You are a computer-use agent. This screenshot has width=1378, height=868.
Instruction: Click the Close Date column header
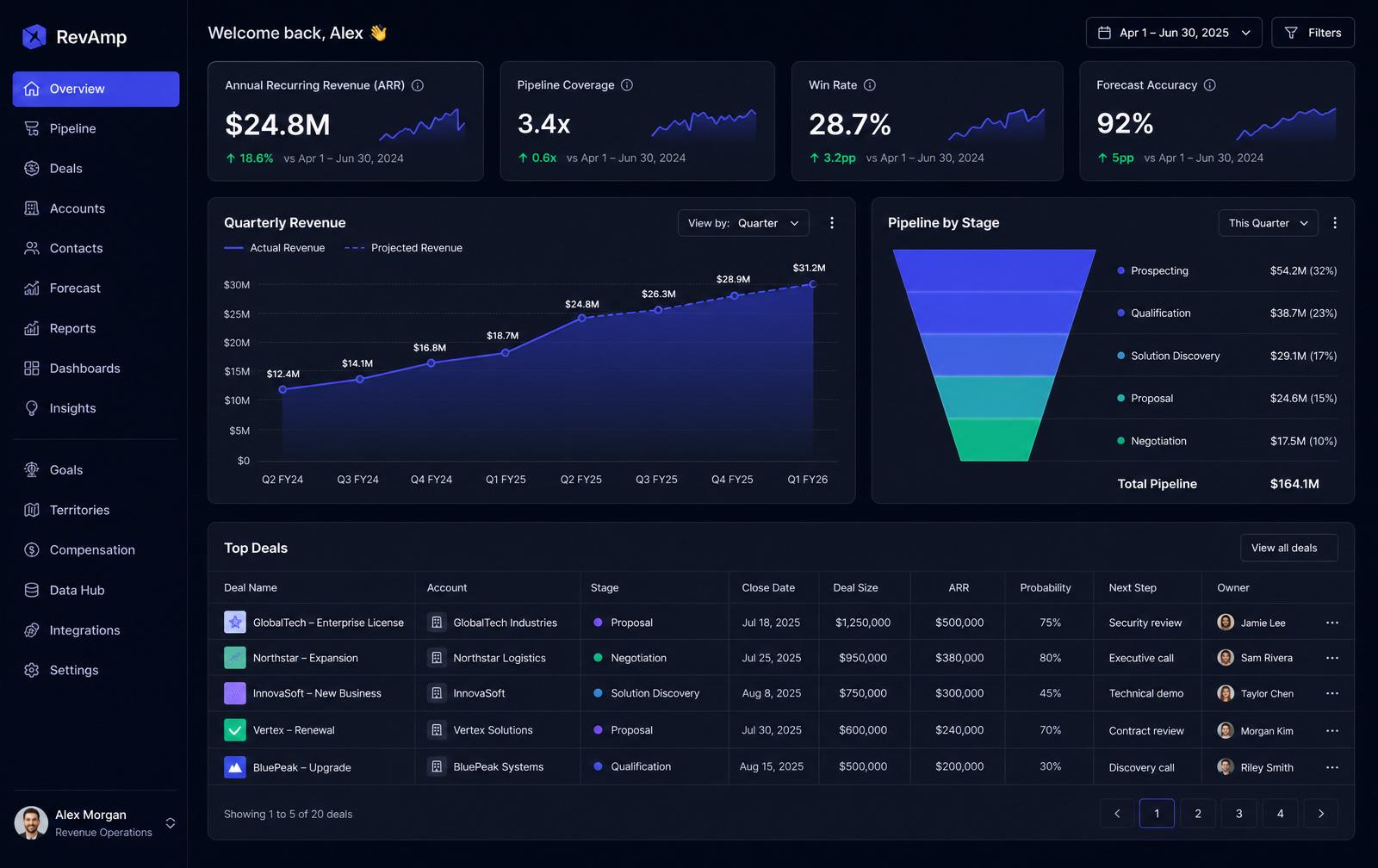(x=768, y=587)
